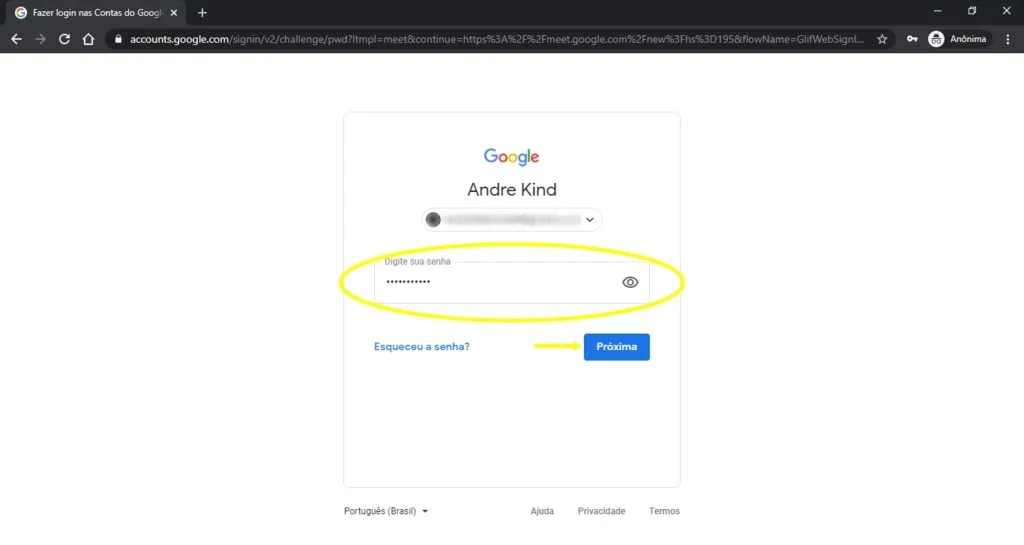The width and height of the screenshot is (1024, 545).
Task: Open the Privacidade link
Action: (x=601, y=511)
